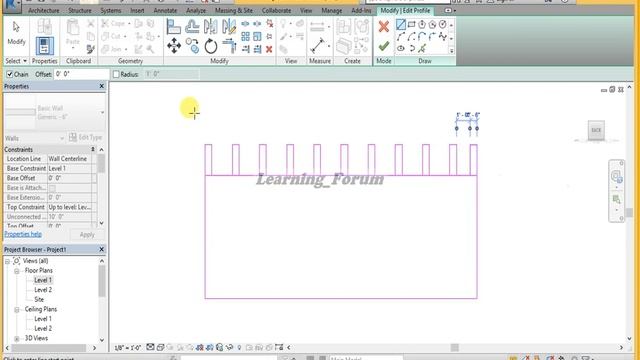Select the Array tool
Viewport: 640px width, 360px height.
[245, 37]
